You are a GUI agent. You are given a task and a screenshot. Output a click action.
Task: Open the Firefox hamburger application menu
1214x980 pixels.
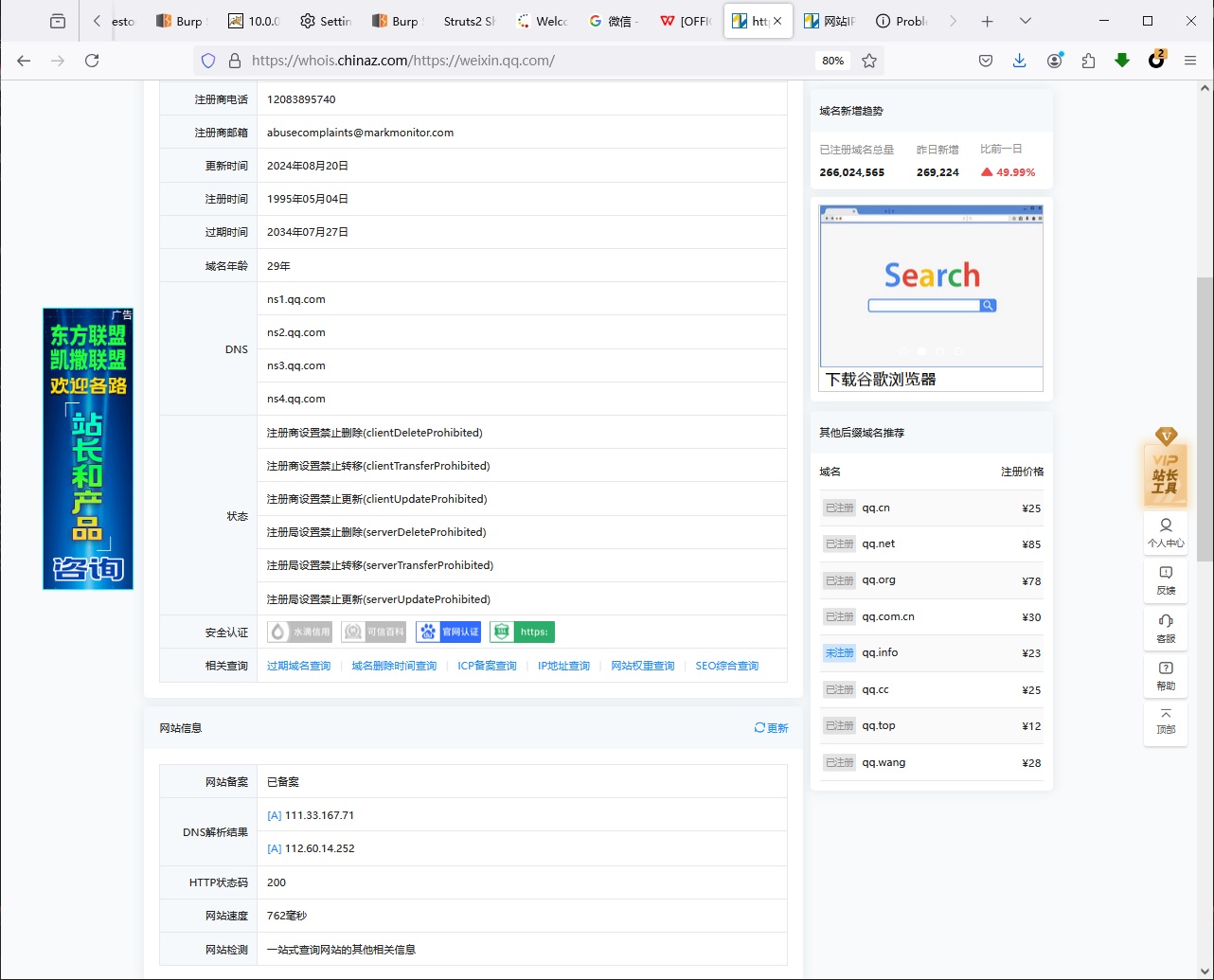pyautogui.click(x=1190, y=61)
